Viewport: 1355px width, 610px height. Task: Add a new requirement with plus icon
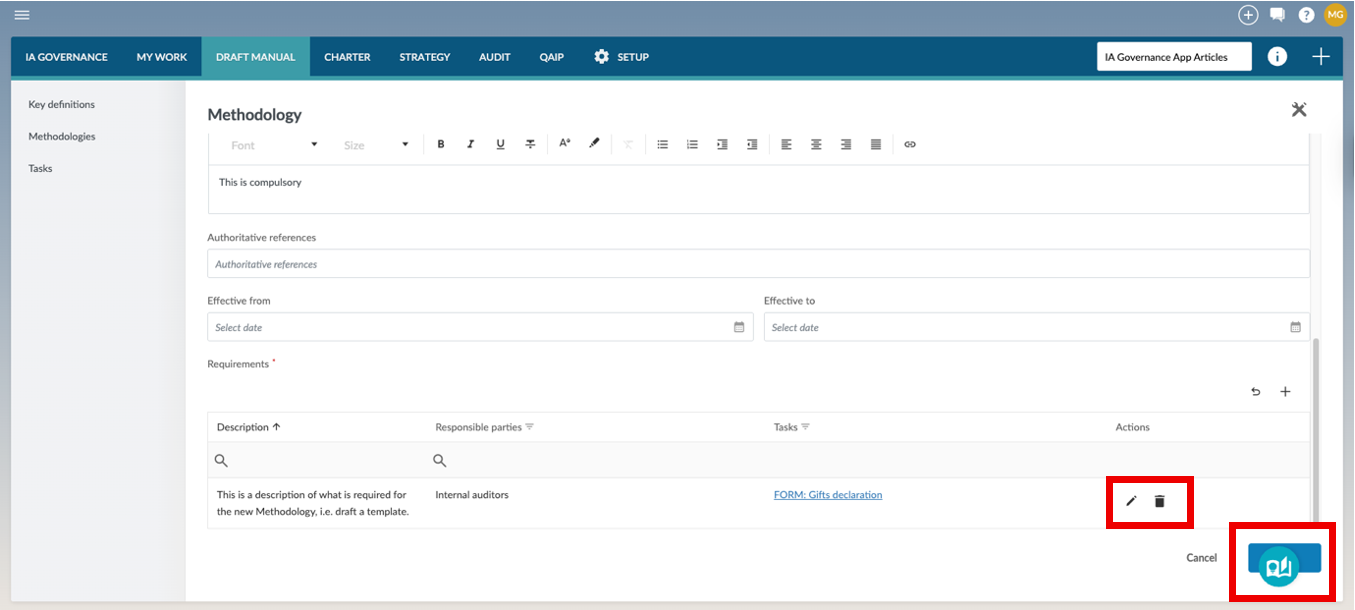click(1286, 392)
